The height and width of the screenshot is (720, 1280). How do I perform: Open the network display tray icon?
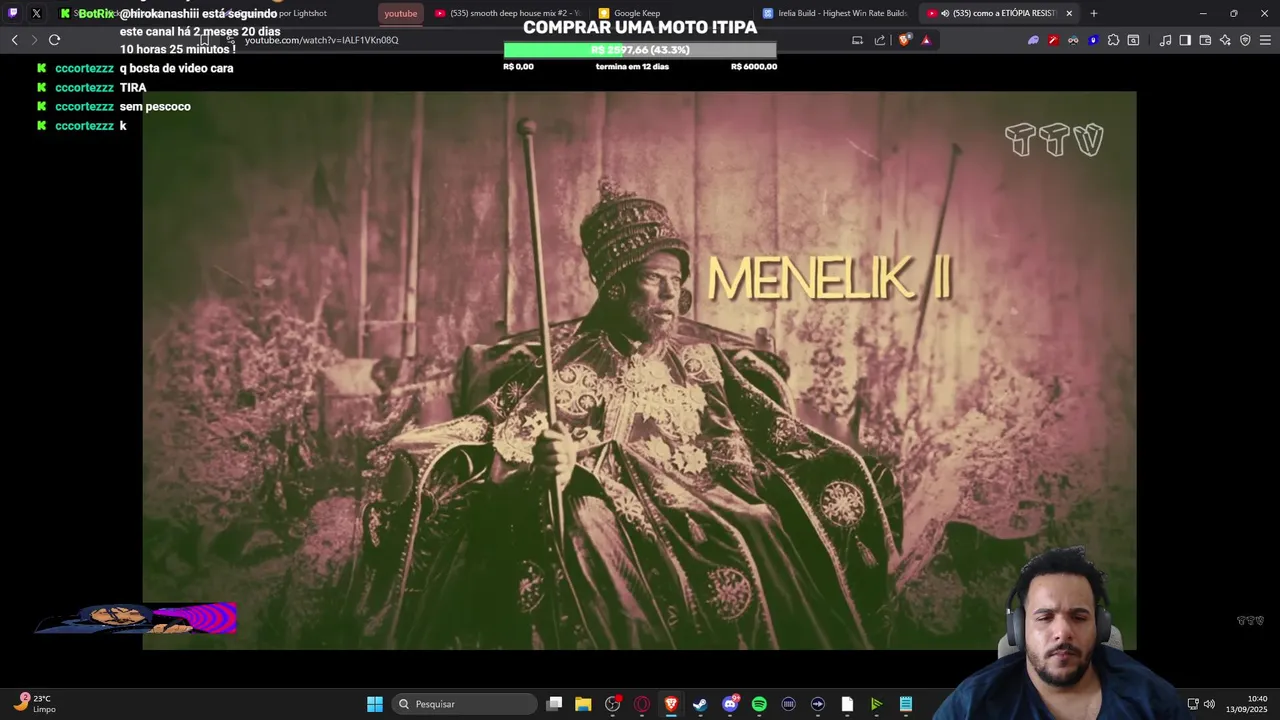coord(1193,704)
